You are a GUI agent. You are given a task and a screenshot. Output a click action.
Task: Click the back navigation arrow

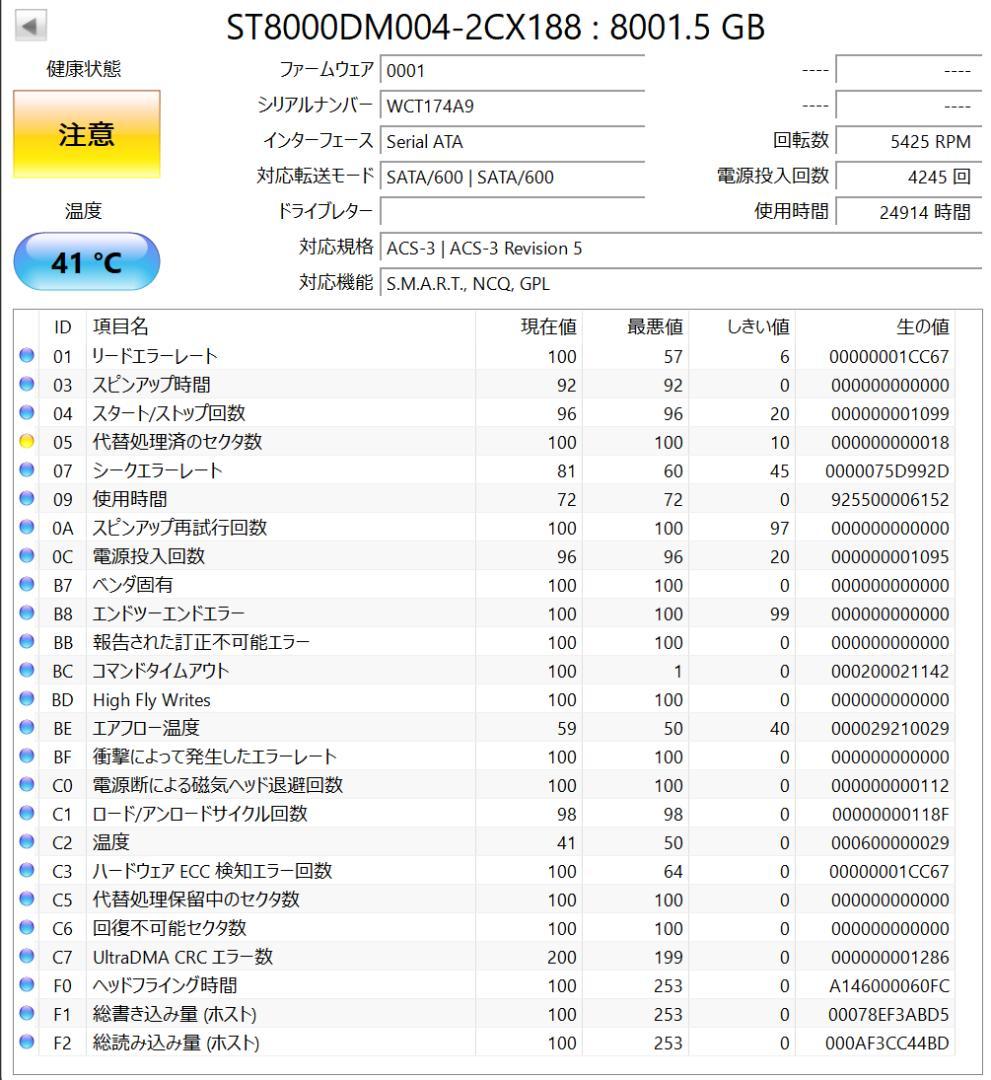(30, 23)
